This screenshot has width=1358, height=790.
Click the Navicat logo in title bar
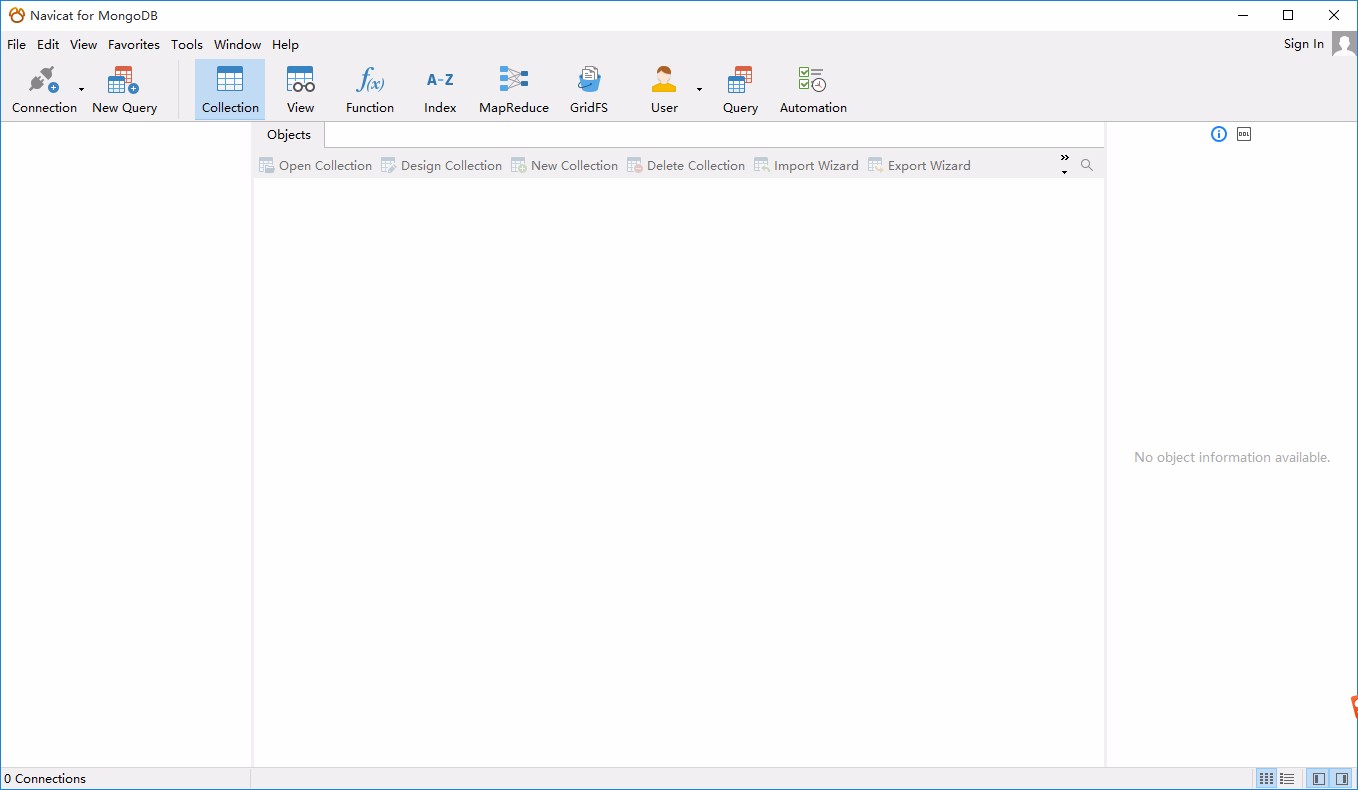[16, 15]
